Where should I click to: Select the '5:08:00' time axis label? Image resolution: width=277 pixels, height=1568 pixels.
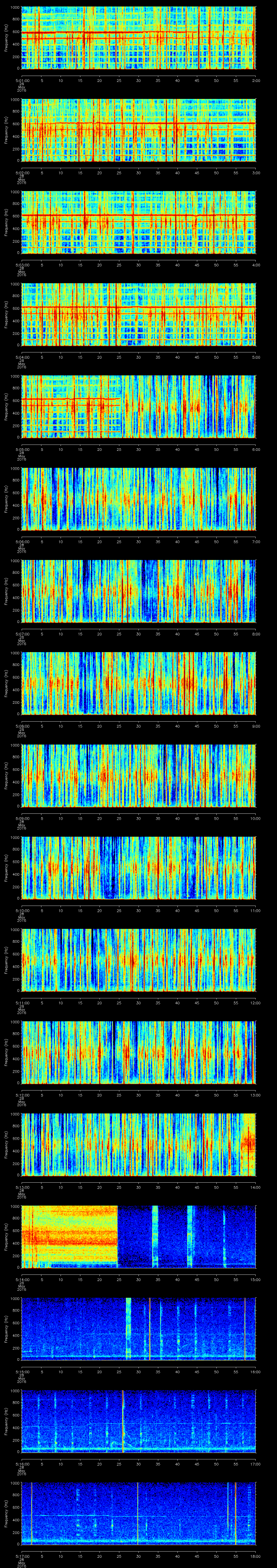[22, 726]
